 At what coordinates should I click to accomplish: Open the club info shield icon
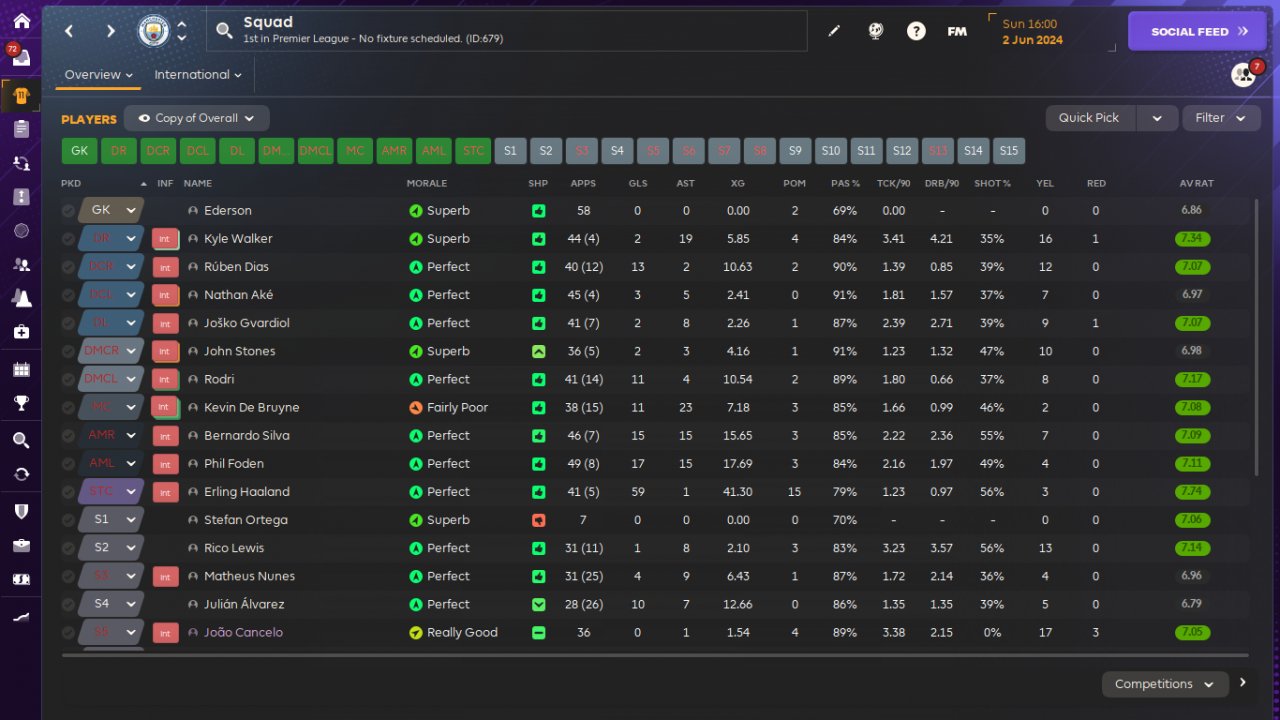click(x=21, y=511)
